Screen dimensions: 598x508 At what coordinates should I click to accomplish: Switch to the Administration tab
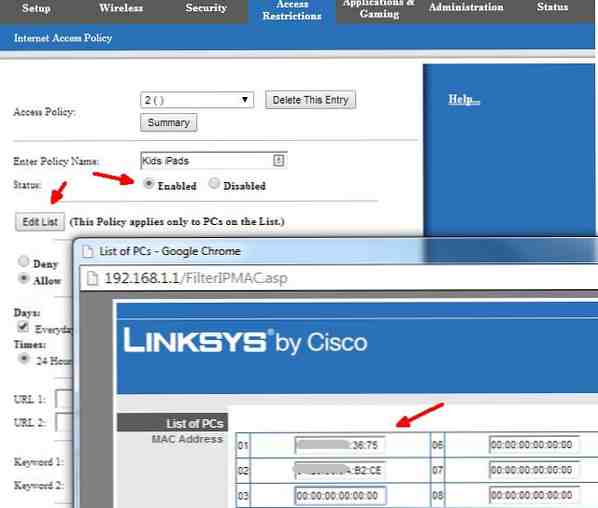466,7
